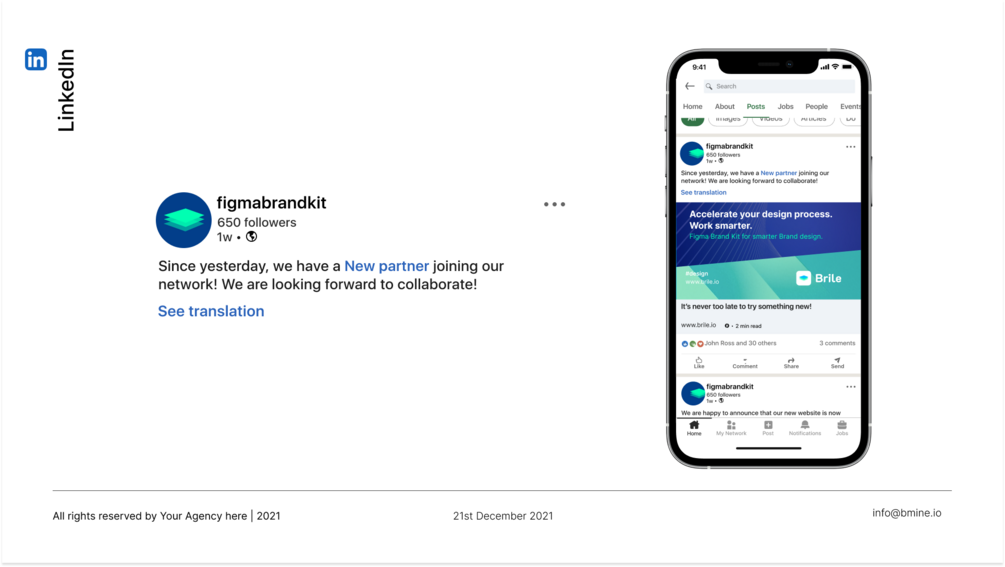Click the phone Search field
This screenshot has height=567, width=1005.
point(779,86)
